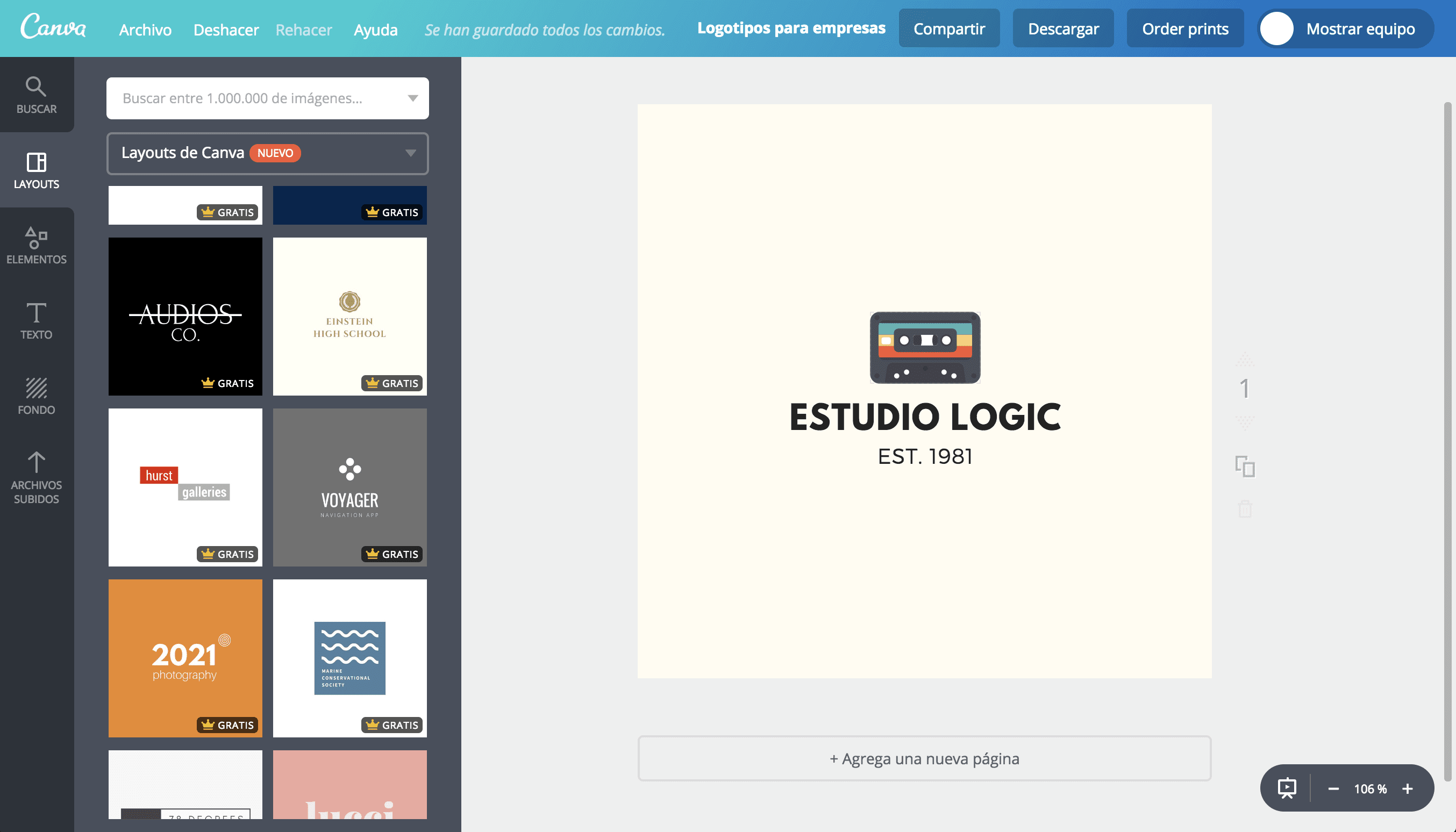This screenshot has width=1456, height=832.
Task: Open the Buscar search panel icon
Action: pyautogui.click(x=36, y=95)
